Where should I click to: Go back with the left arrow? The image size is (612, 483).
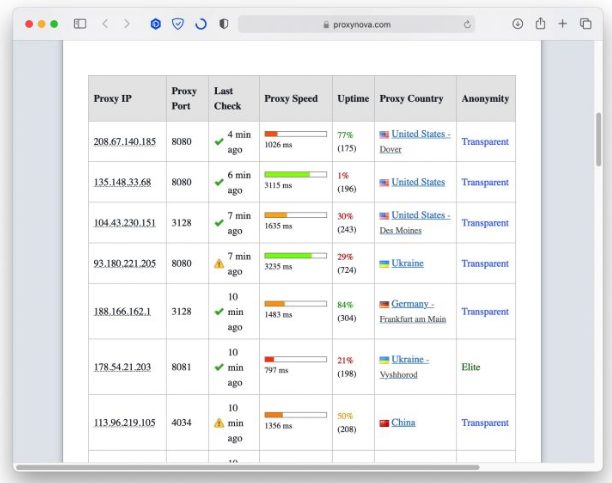pos(105,24)
